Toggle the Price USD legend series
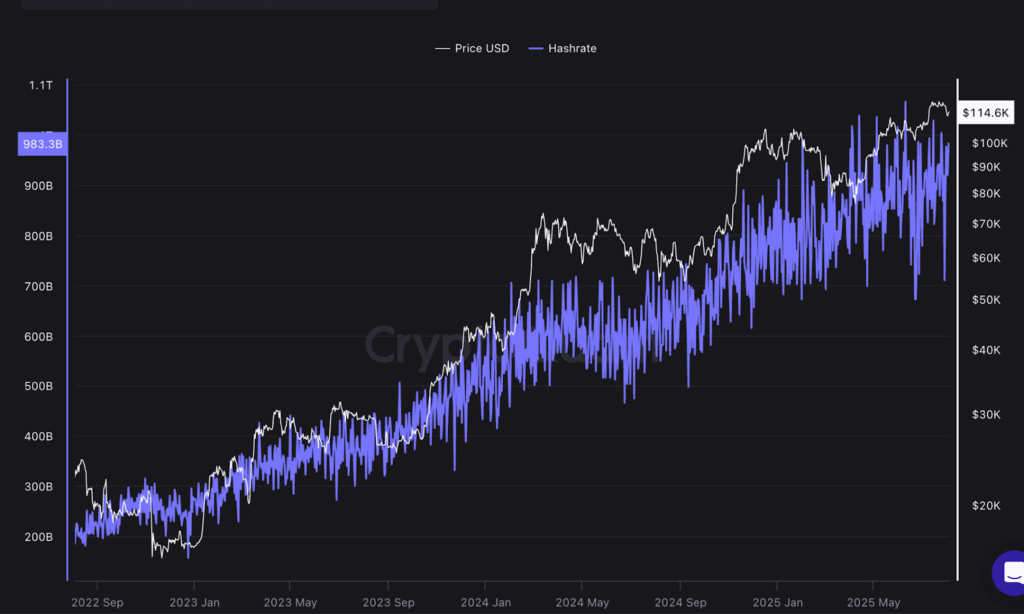This screenshot has height=614, width=1024. pyautogui.click(x=472, y=48)
